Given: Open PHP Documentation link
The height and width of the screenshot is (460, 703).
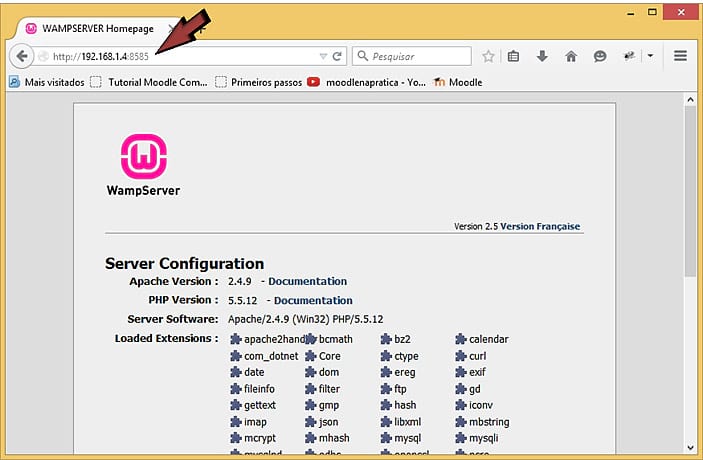Looking at the screenshot, I should (x=313, y=300).
